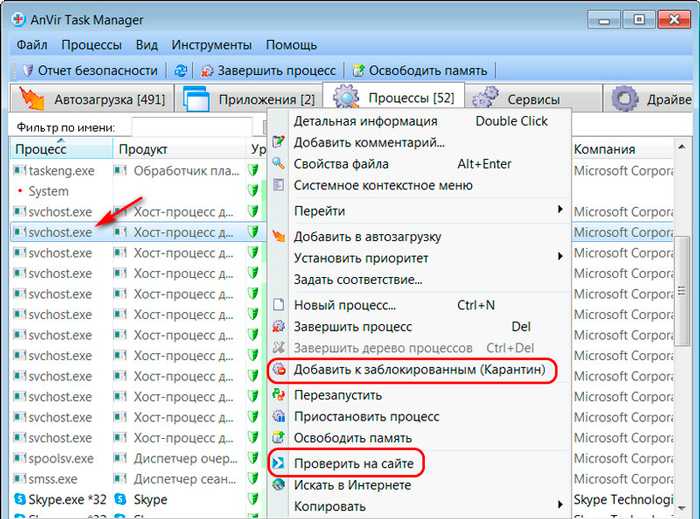Click the new process page icon

click(x=279, y=305)
